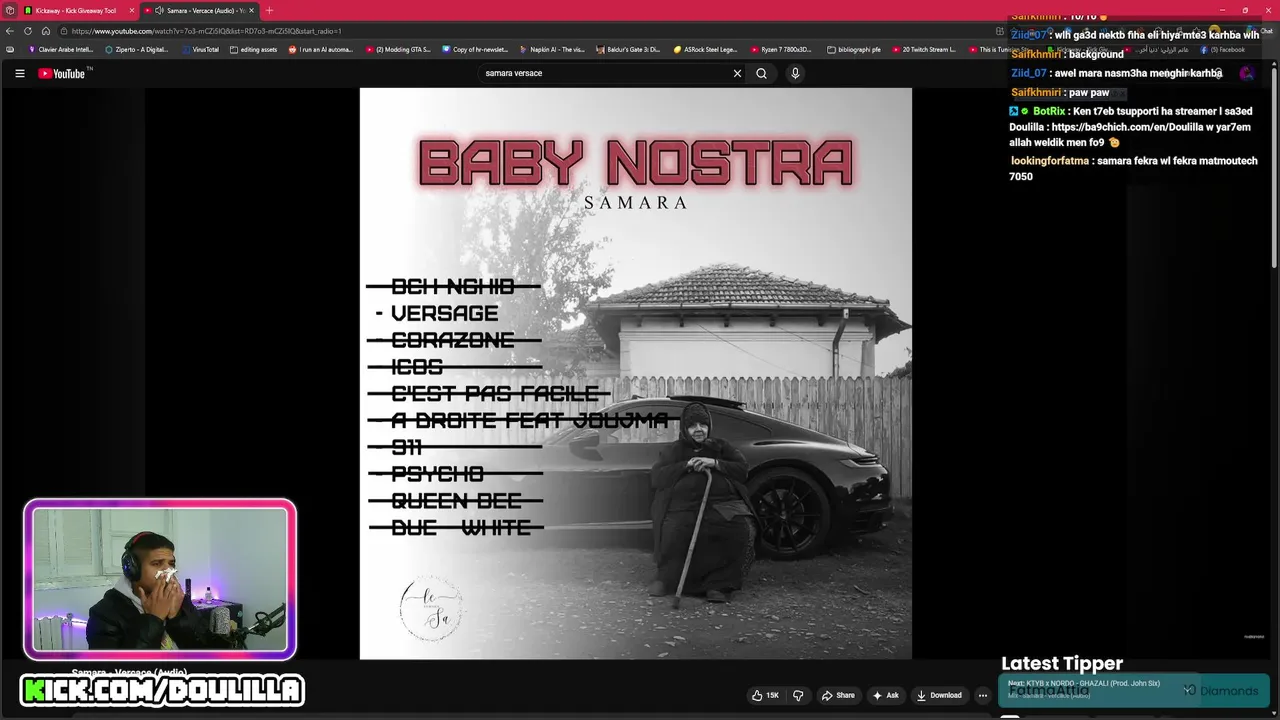Click the Ask AI button
Screen dimensions: 1280x720
point(885,695)
